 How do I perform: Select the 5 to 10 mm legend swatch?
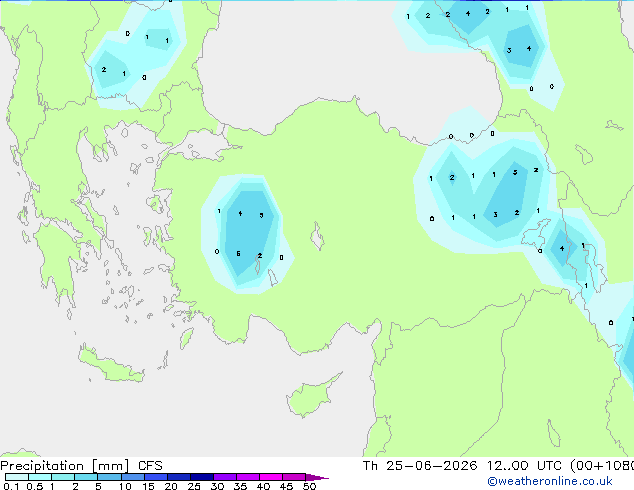click(109, 477)
